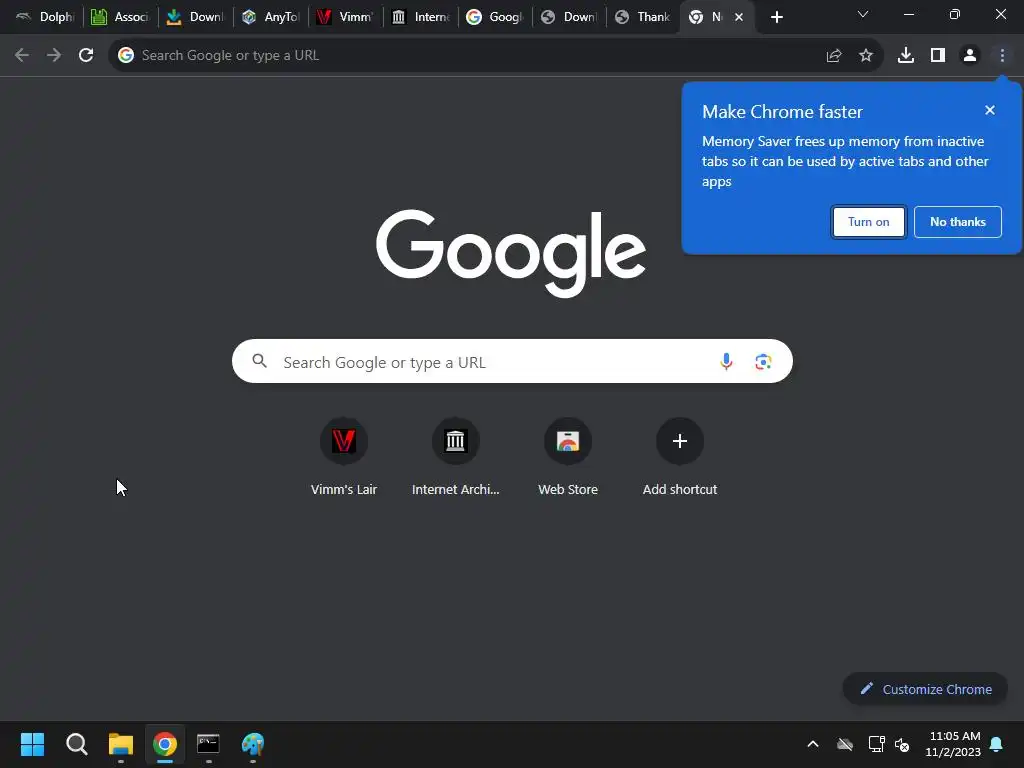Open File Explorer from taskbar
This screenshot has width=1024, height=768.
121,744
